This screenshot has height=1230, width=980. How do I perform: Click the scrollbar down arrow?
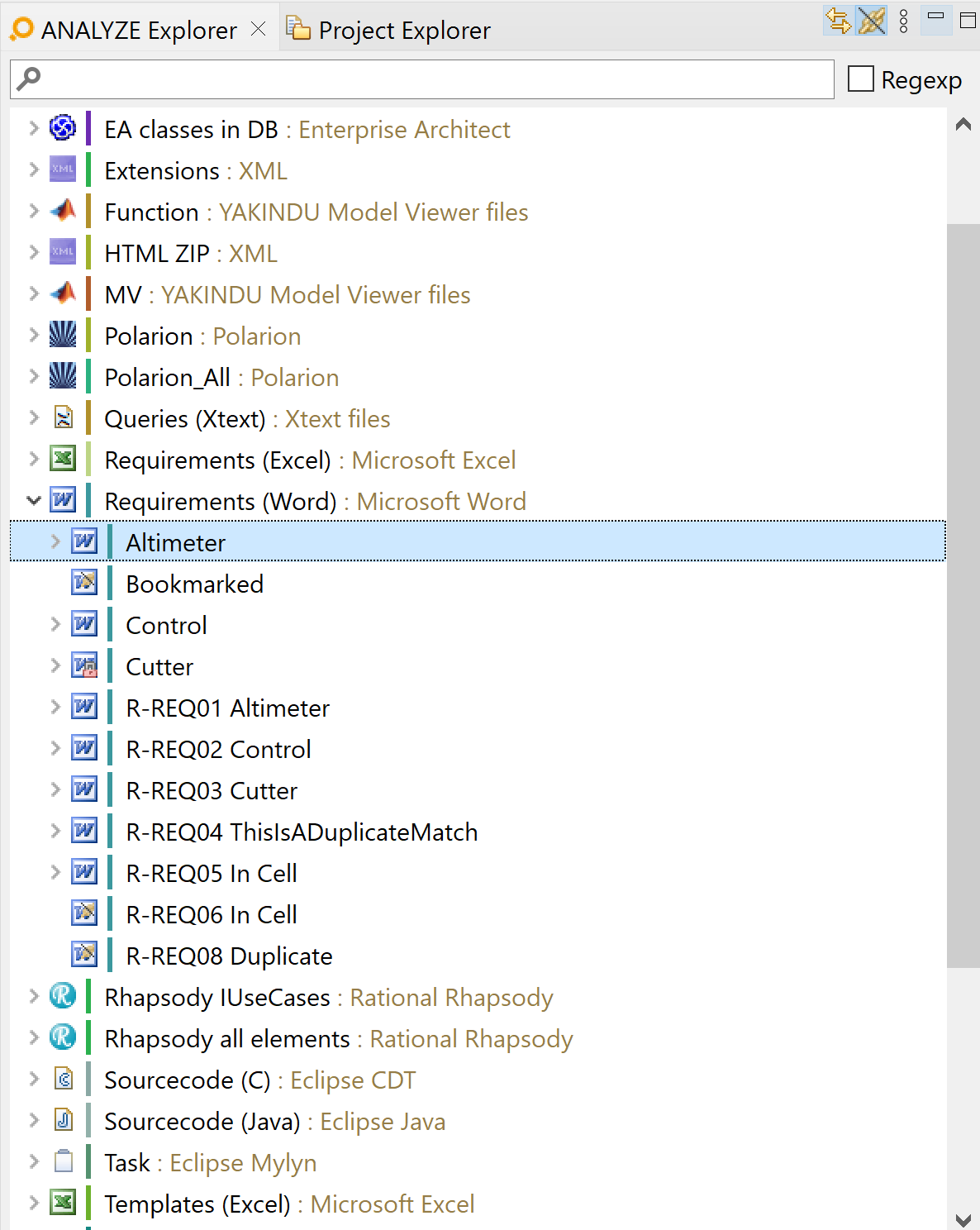(963, 1219)
